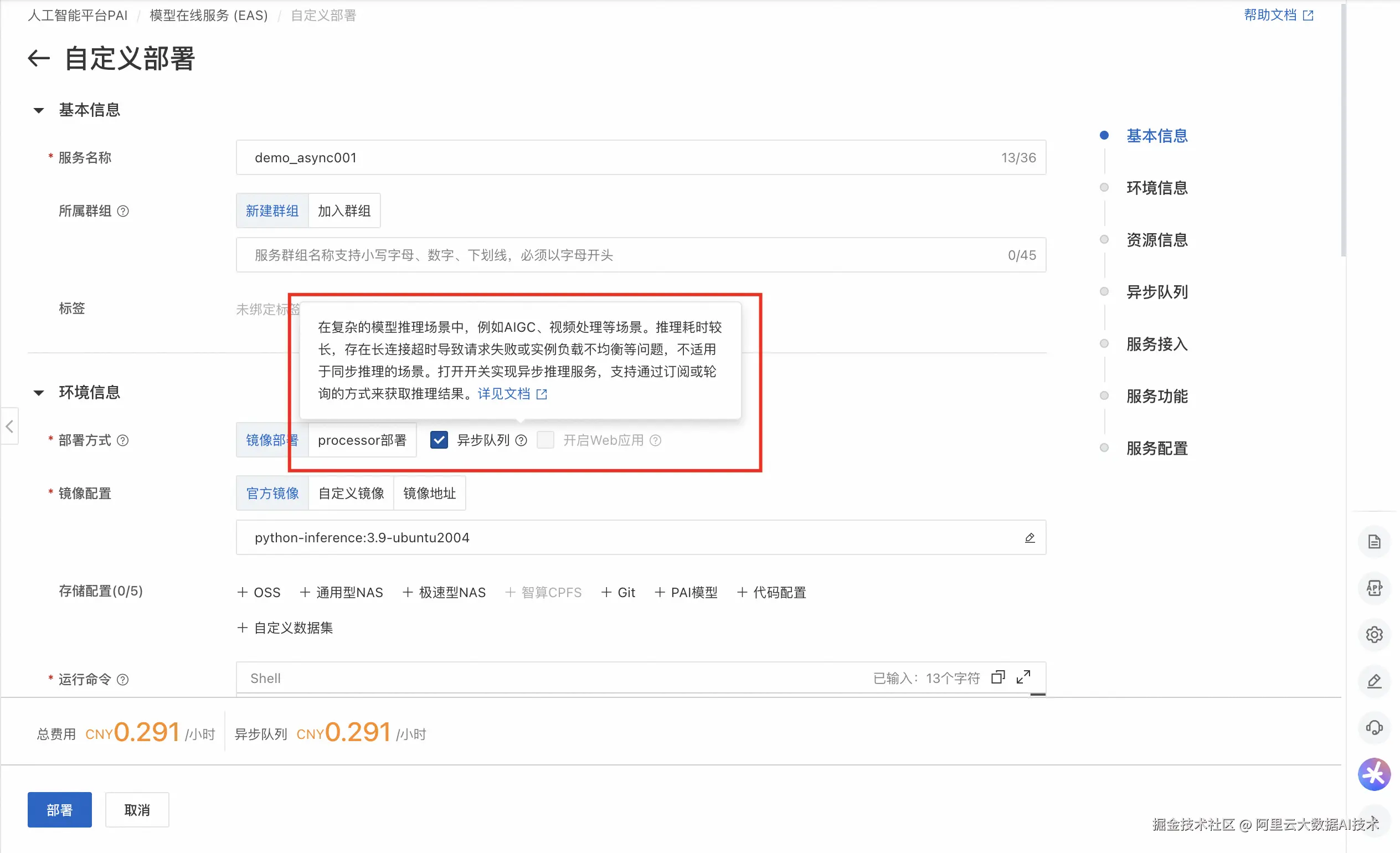Select the 加入群组 option
The image size is (1400, 853).
tap(344, 212)
